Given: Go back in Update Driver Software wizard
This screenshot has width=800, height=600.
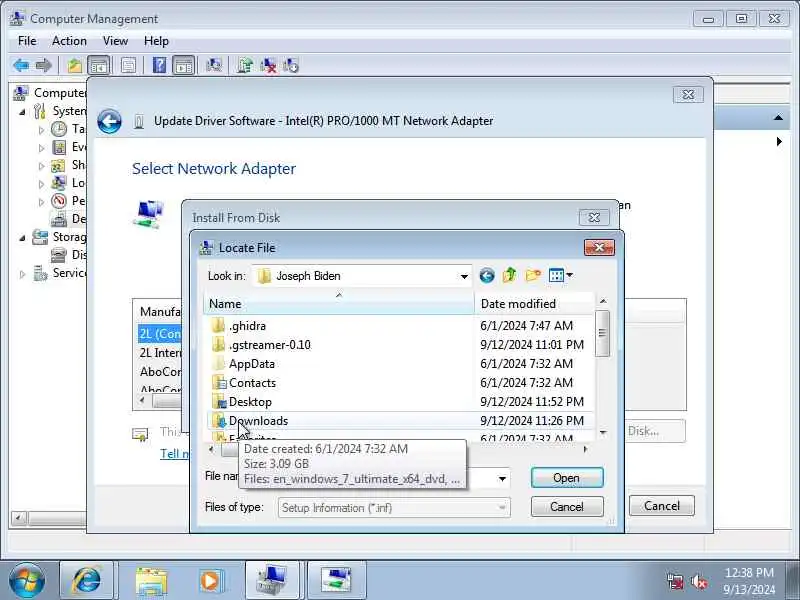Looking at the screenshot, I should click(109, 121).
